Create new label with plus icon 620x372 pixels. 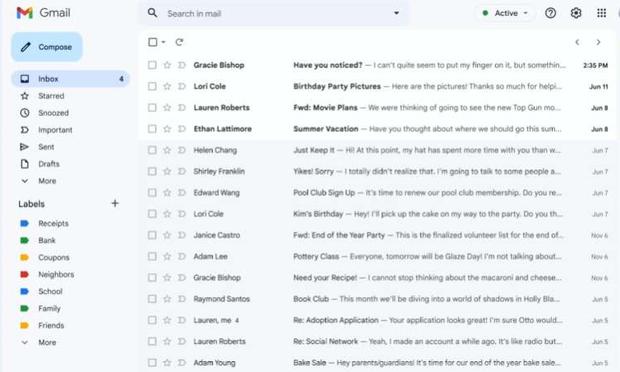pyautogui.click(x=115, y=203)
